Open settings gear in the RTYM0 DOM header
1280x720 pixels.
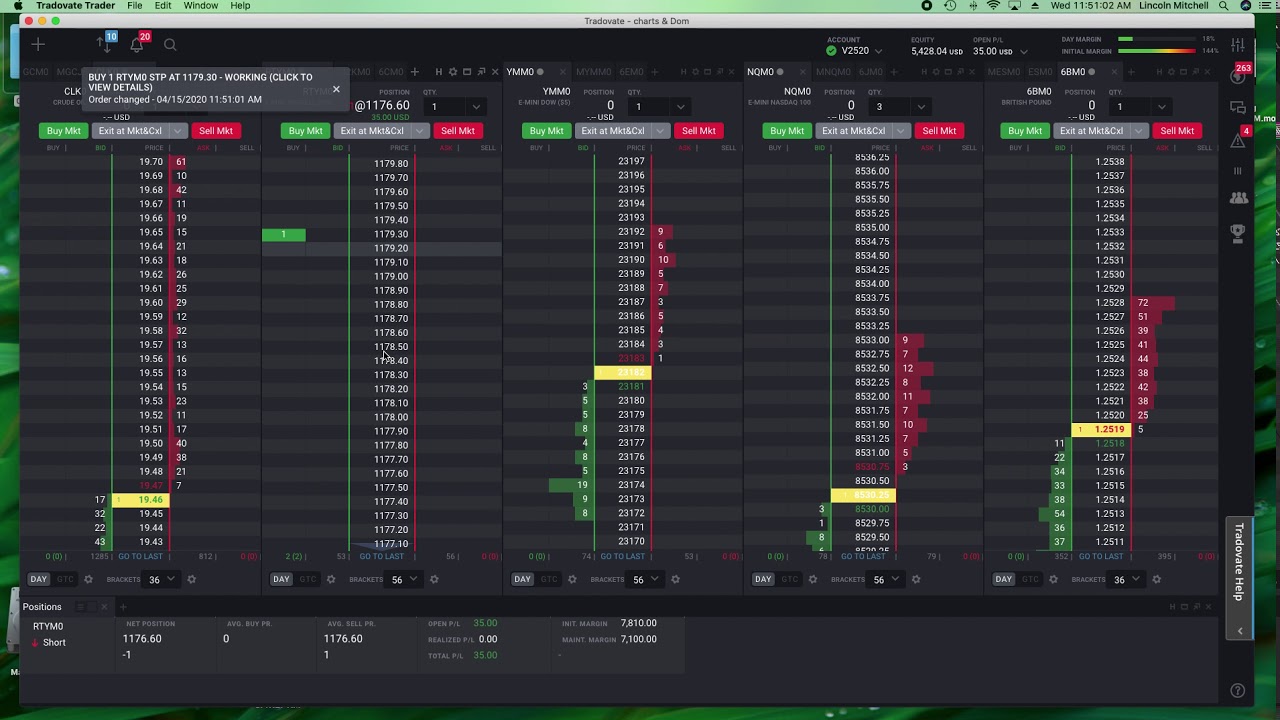[453, 72]
